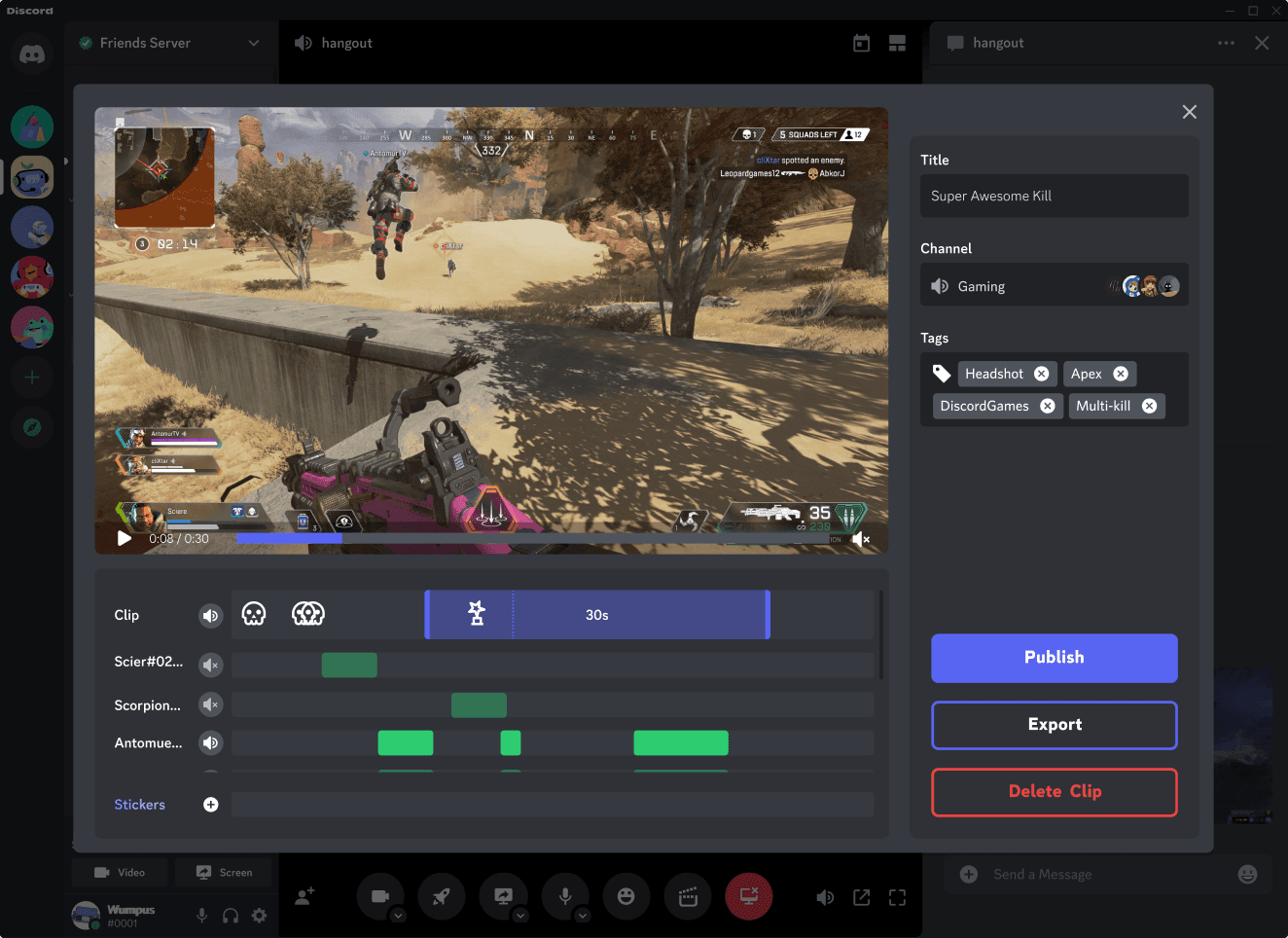The image size is (1288, 938).
Task: Toggle the camera button in call controls
Action: pos(380,896)
